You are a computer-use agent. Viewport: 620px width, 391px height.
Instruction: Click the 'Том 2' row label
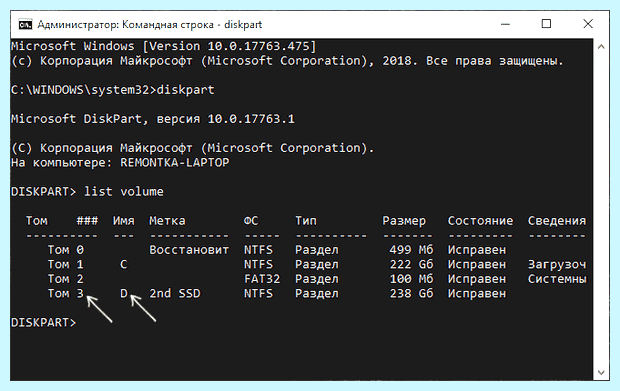[x=66, y=279]
